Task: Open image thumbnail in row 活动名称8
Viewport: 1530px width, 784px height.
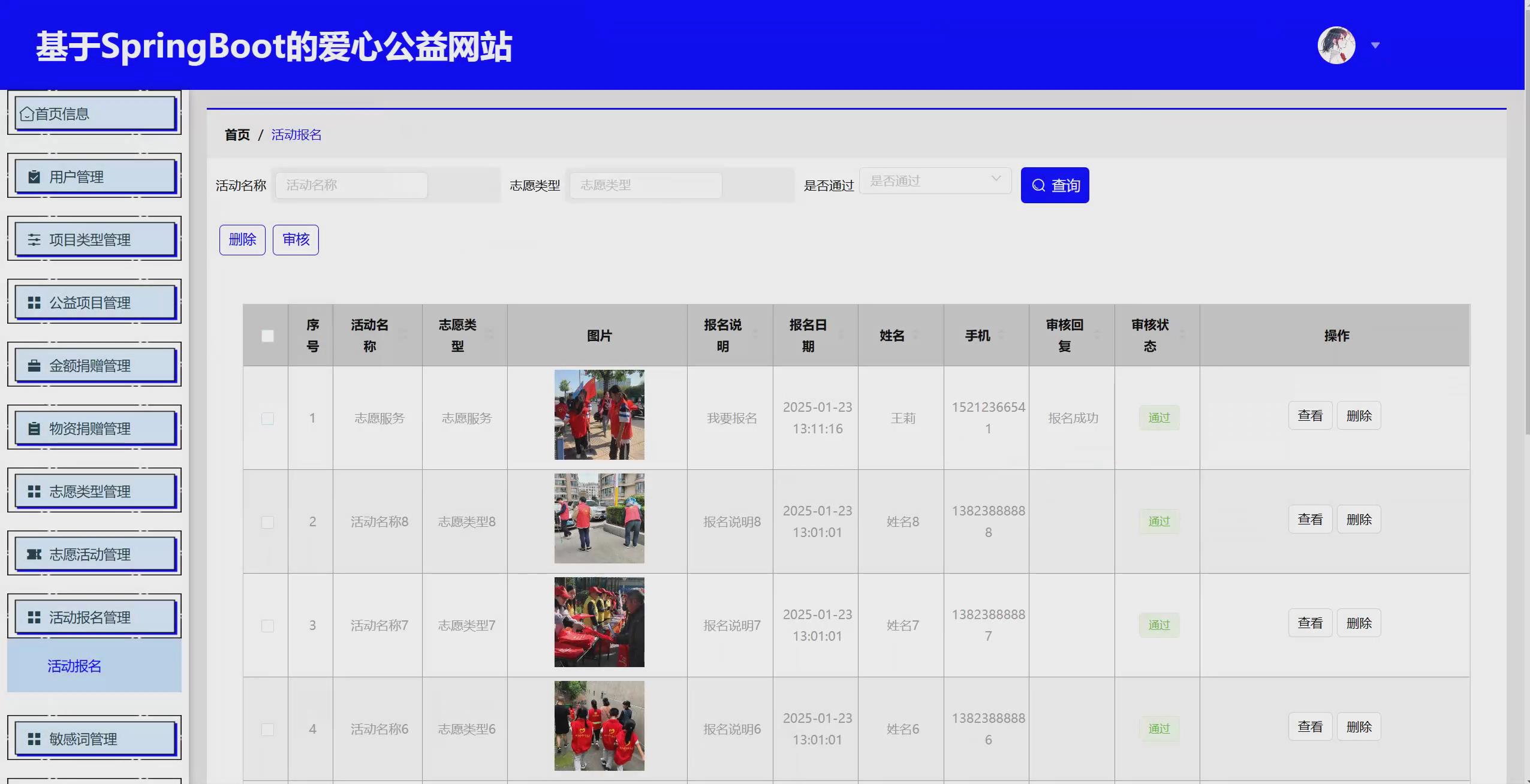Action: 599,518
